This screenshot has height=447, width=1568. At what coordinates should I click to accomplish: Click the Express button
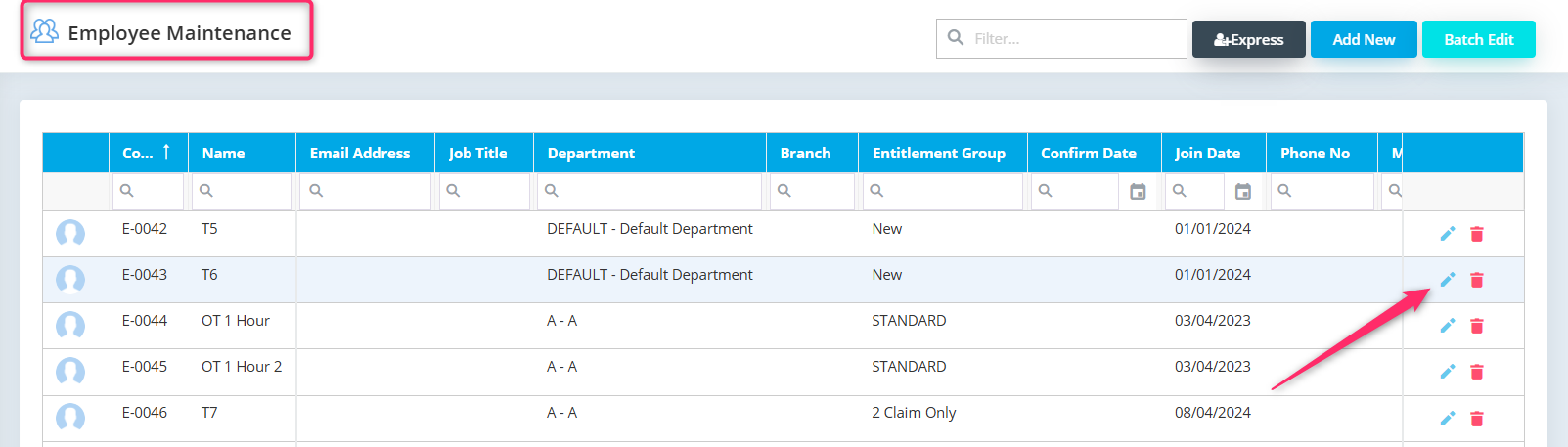tap(1249, 39)
